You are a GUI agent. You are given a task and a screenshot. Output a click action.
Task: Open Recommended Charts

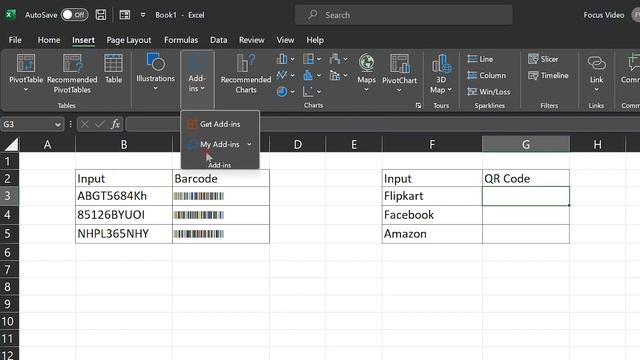[x=246, y=73]
